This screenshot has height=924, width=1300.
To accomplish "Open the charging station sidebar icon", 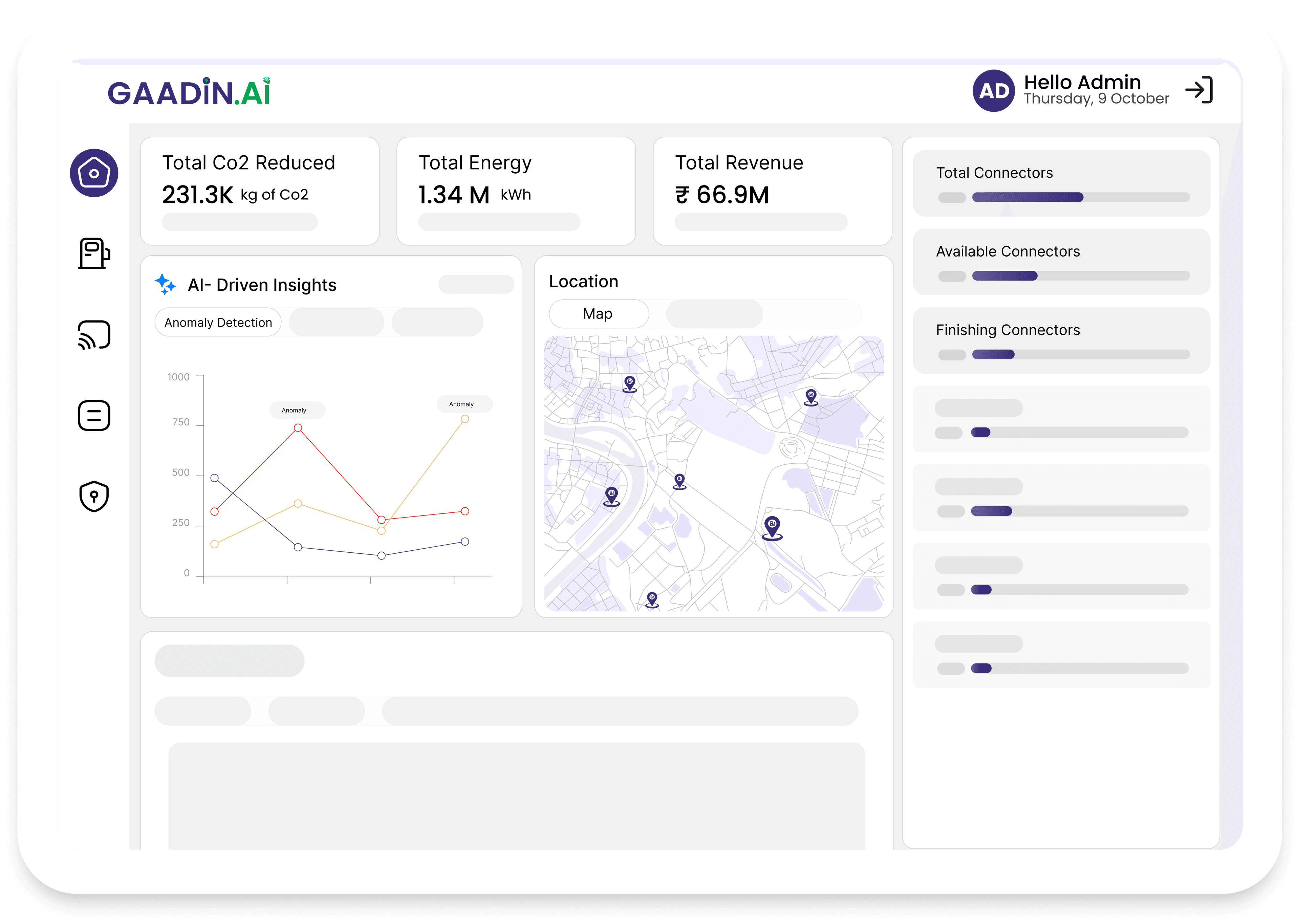I will tap(94, 253).
